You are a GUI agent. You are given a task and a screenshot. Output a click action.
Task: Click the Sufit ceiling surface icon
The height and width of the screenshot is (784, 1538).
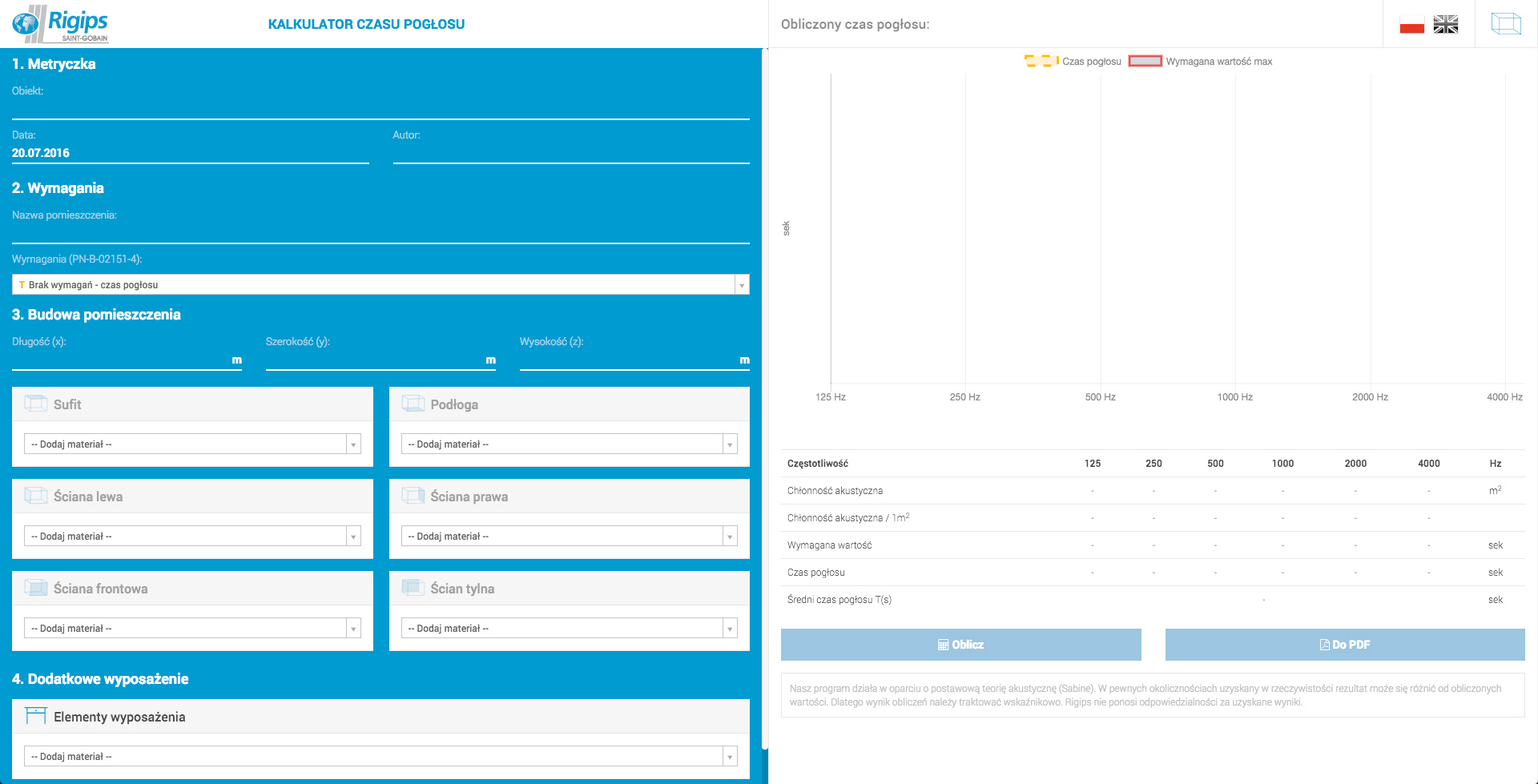[36, 404]
